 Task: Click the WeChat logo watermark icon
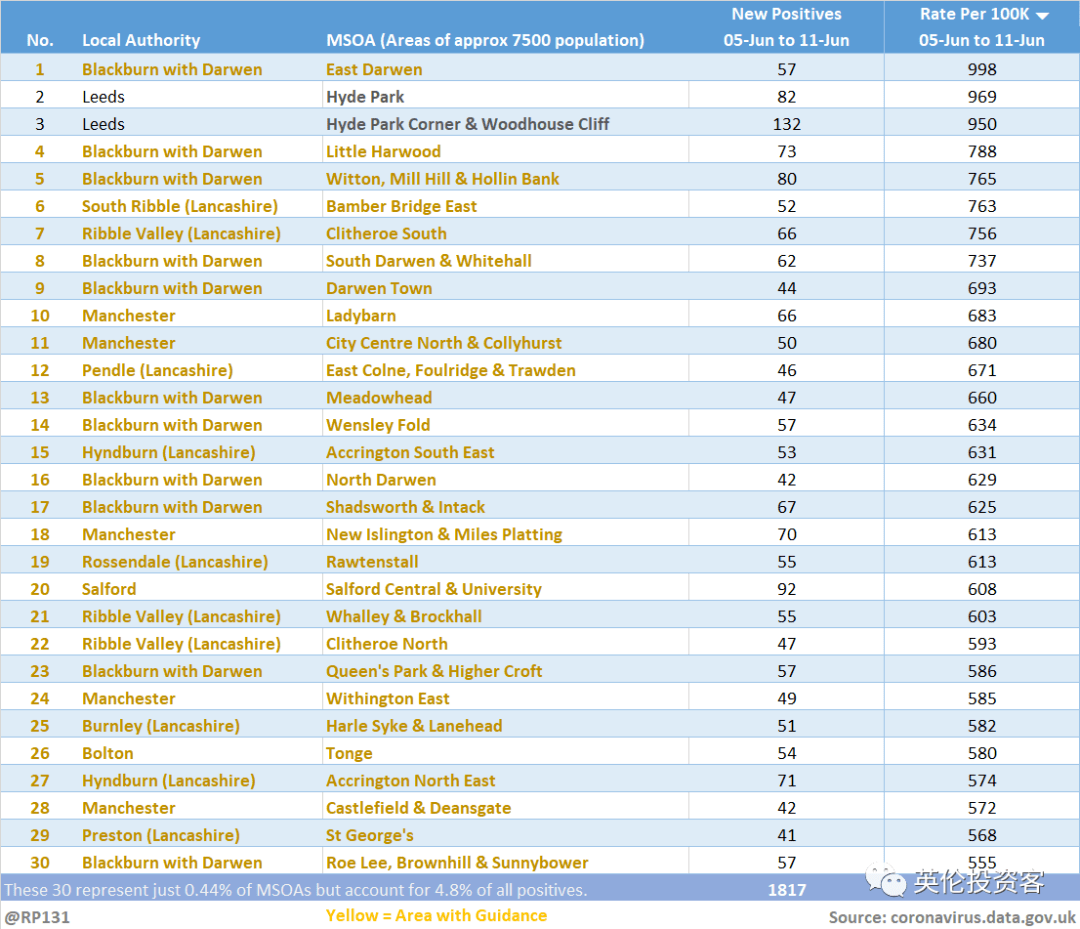click(885, 880)
